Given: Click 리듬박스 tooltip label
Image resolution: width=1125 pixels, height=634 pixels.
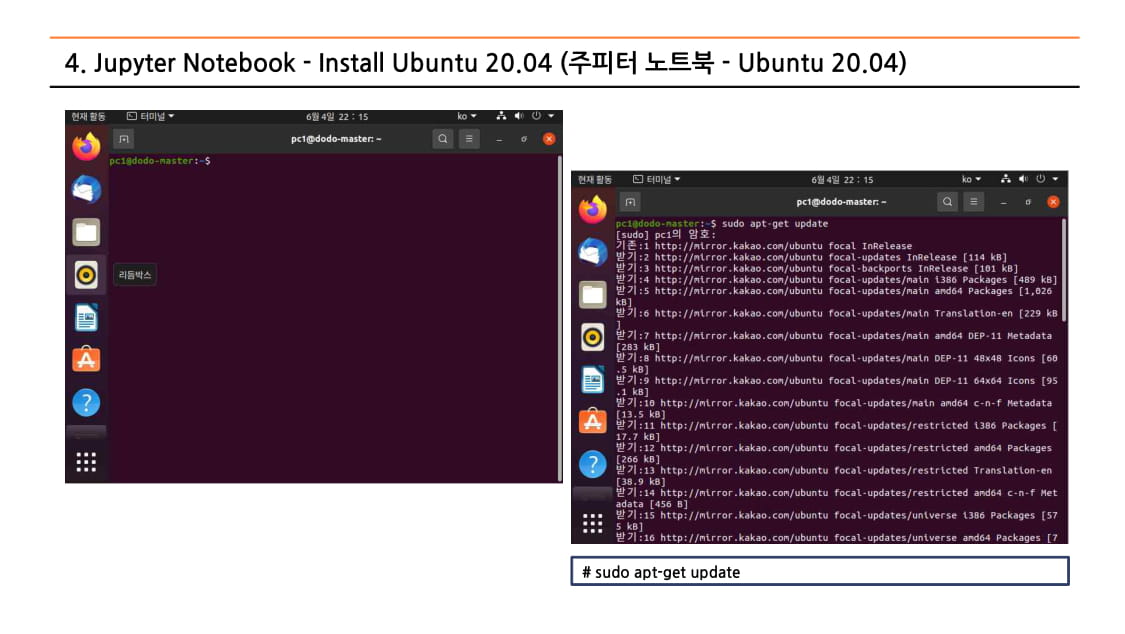Looking at the screenshot, I should point(135,275).
